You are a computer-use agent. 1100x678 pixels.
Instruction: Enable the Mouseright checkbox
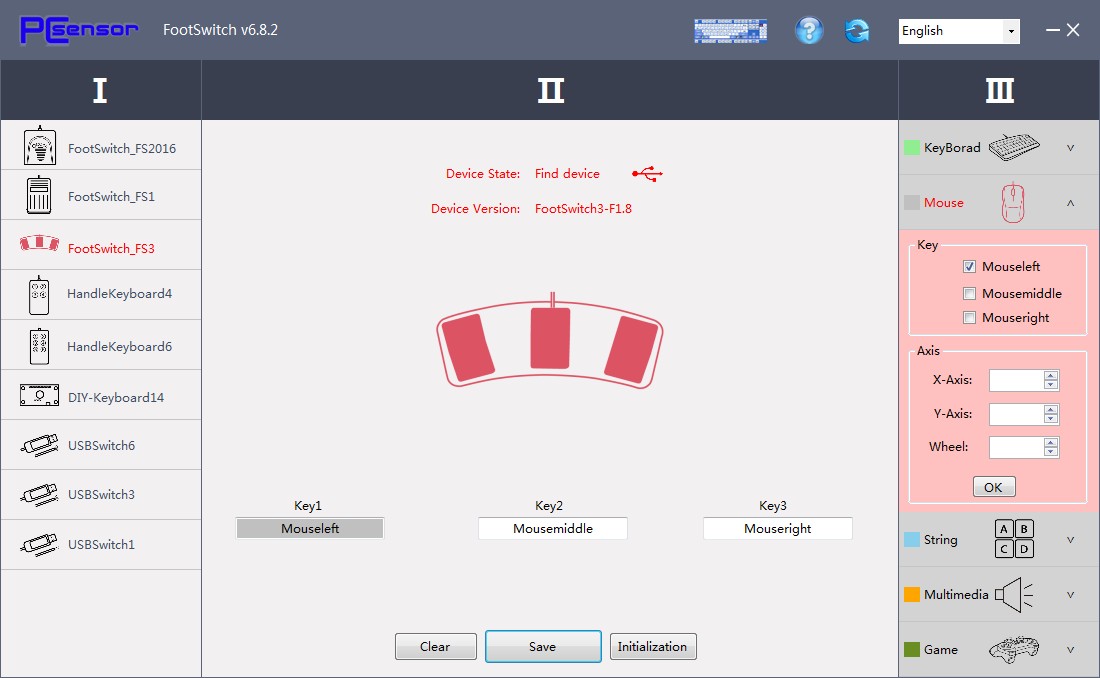(970, 318)
